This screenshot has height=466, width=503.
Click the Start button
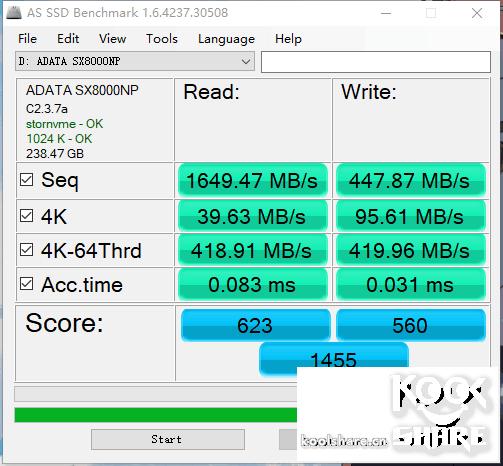tap(168, 439)
